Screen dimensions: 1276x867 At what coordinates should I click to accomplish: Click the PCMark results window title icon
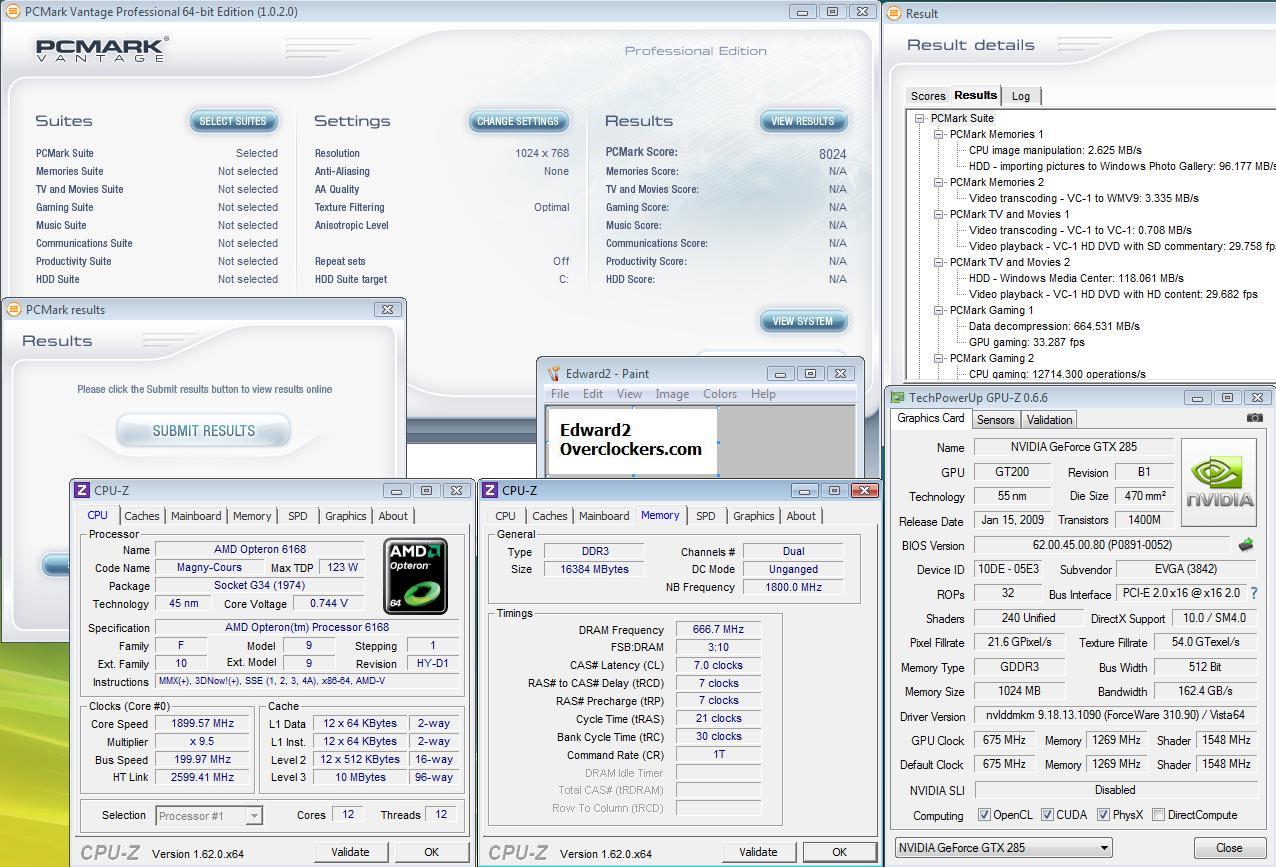pos(14,309)
